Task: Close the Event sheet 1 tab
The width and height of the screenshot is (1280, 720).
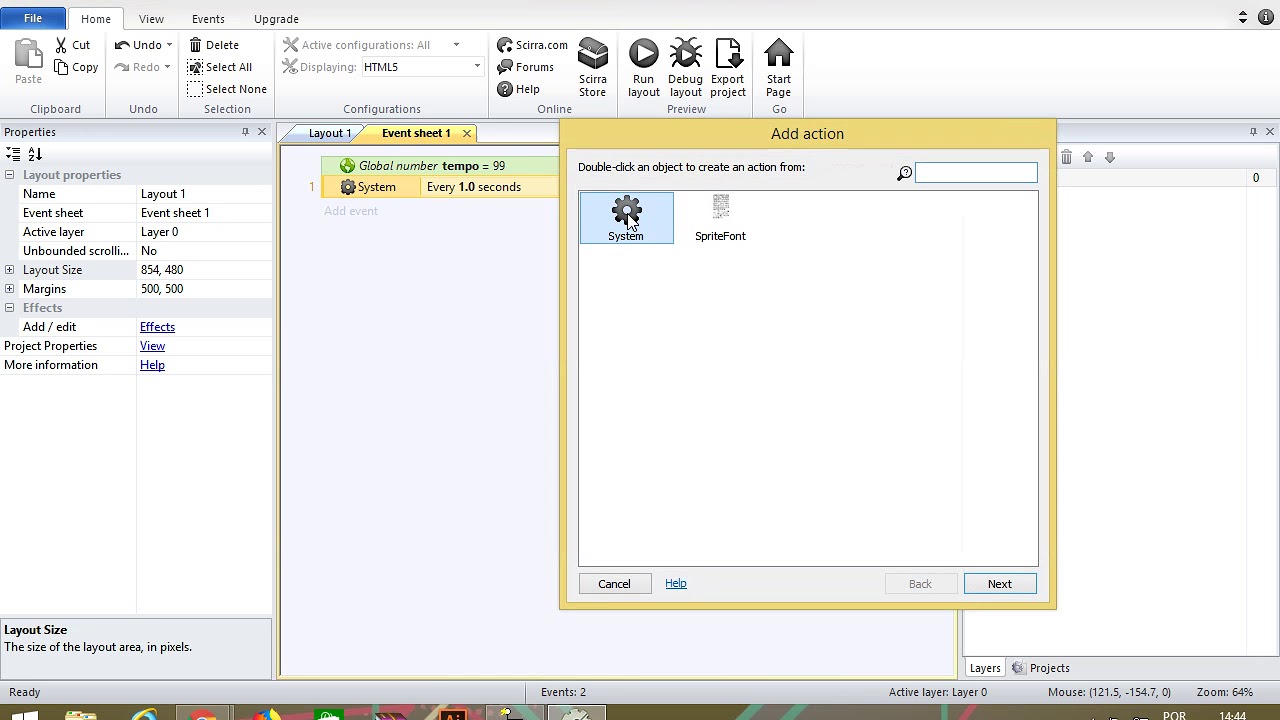Action: coord(466,133)
